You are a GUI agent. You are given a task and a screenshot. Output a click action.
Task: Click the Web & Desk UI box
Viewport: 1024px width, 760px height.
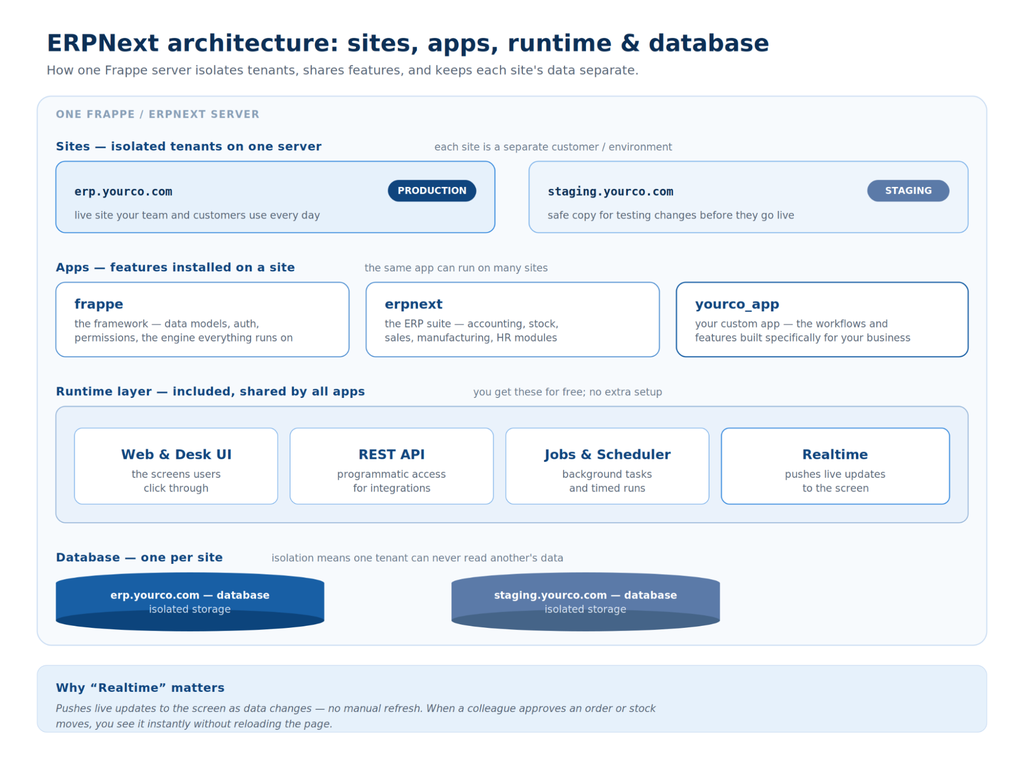tap(176, 466)
